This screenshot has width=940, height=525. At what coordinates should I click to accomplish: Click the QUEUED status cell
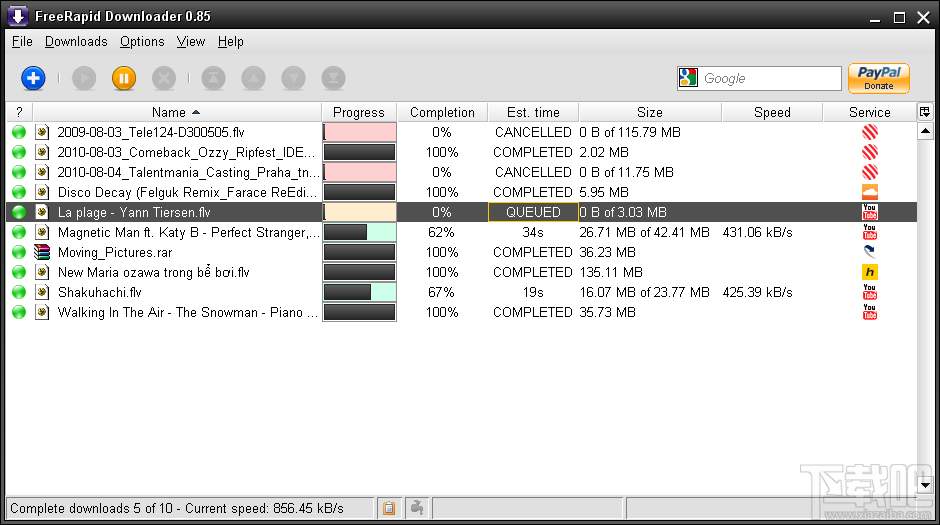(x=533, y=212)
